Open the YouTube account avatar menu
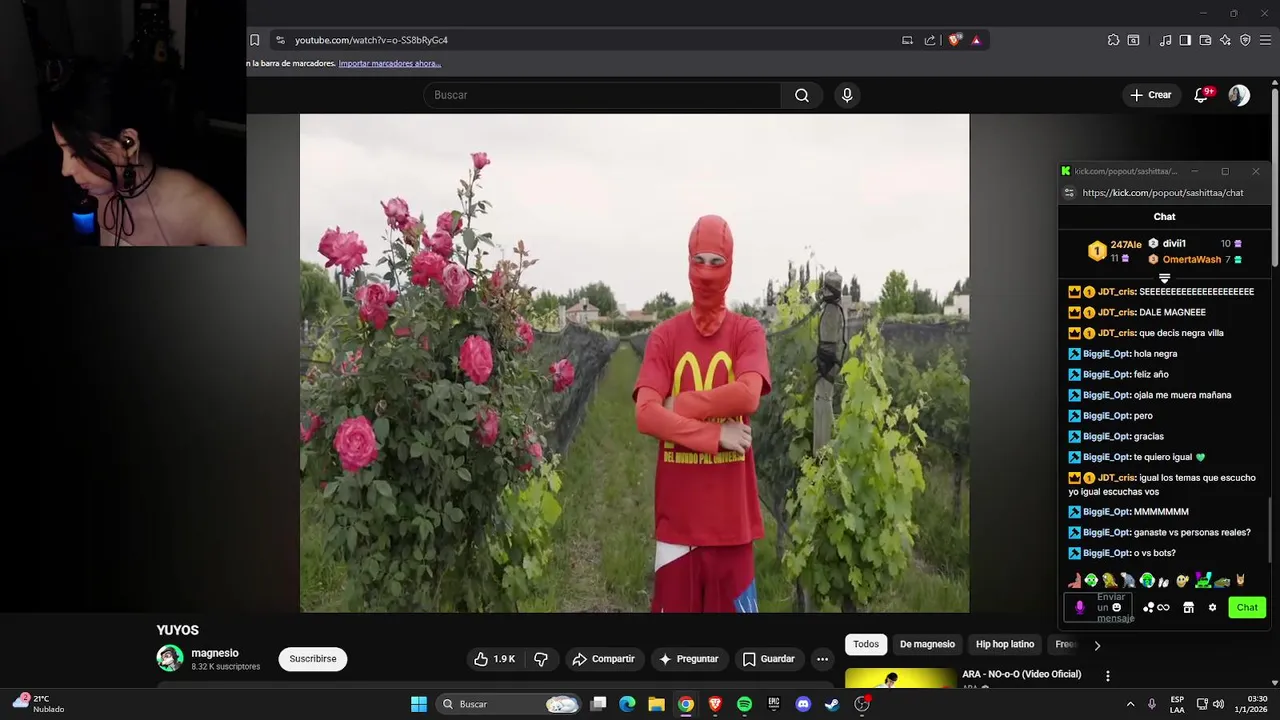Screen dimensions: 1280x720 point(1239,95)
